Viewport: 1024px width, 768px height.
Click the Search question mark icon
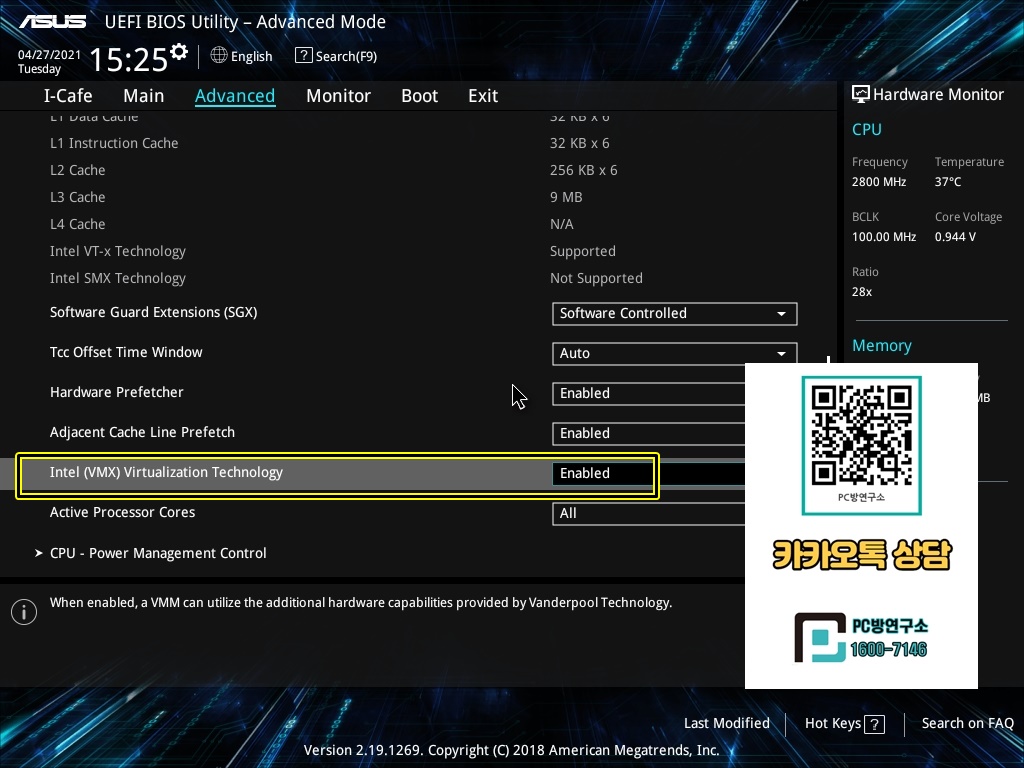[x=304, y=56]
